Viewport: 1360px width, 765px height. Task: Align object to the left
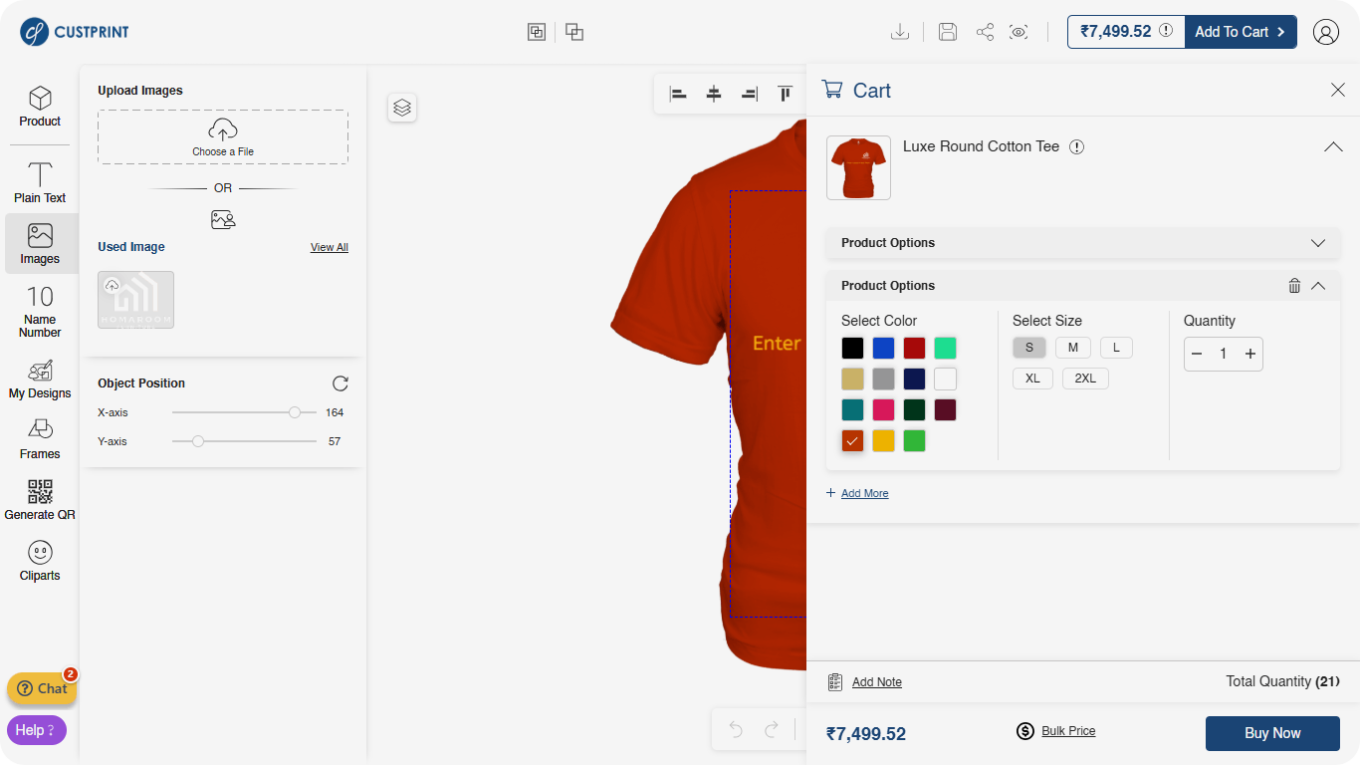tap(678, 94)
